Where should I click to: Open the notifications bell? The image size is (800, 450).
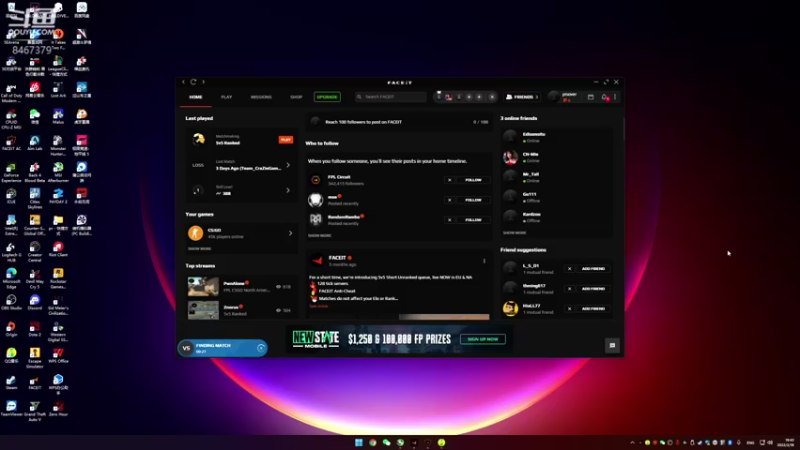pos(605,97)
